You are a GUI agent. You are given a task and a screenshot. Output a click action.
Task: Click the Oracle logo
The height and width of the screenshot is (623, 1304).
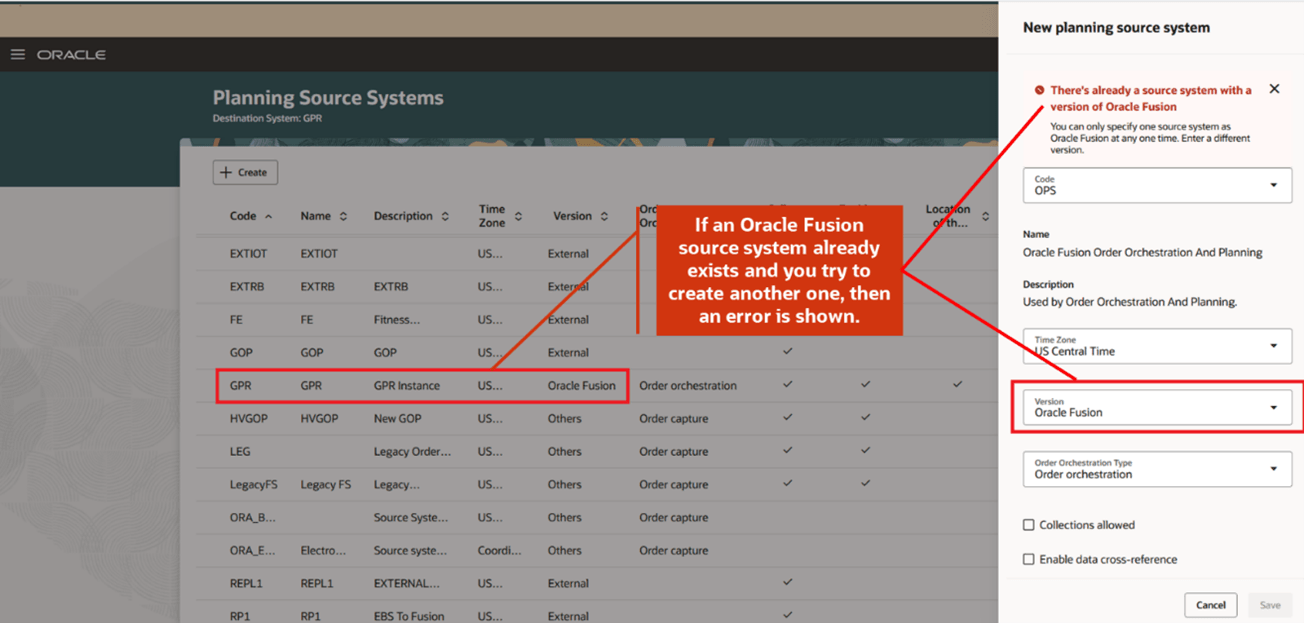coord(71,55)
